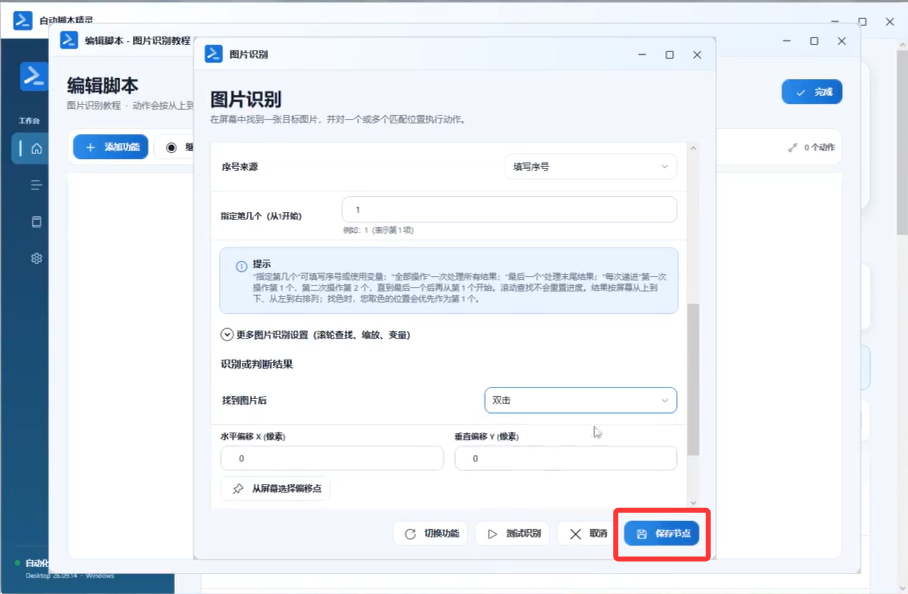Viewport: 908px width, 594px height.
Task: Focus the 指定第几个 input field
Action: click(x=509, y=210)
